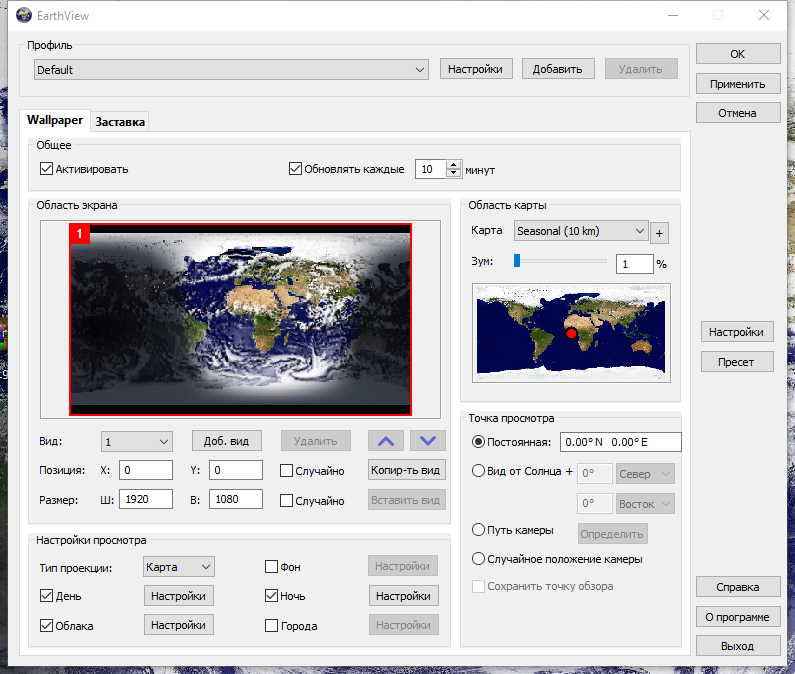Select the Путь камеры radio button
795x674 pixels.
click(x=479, y=531)
